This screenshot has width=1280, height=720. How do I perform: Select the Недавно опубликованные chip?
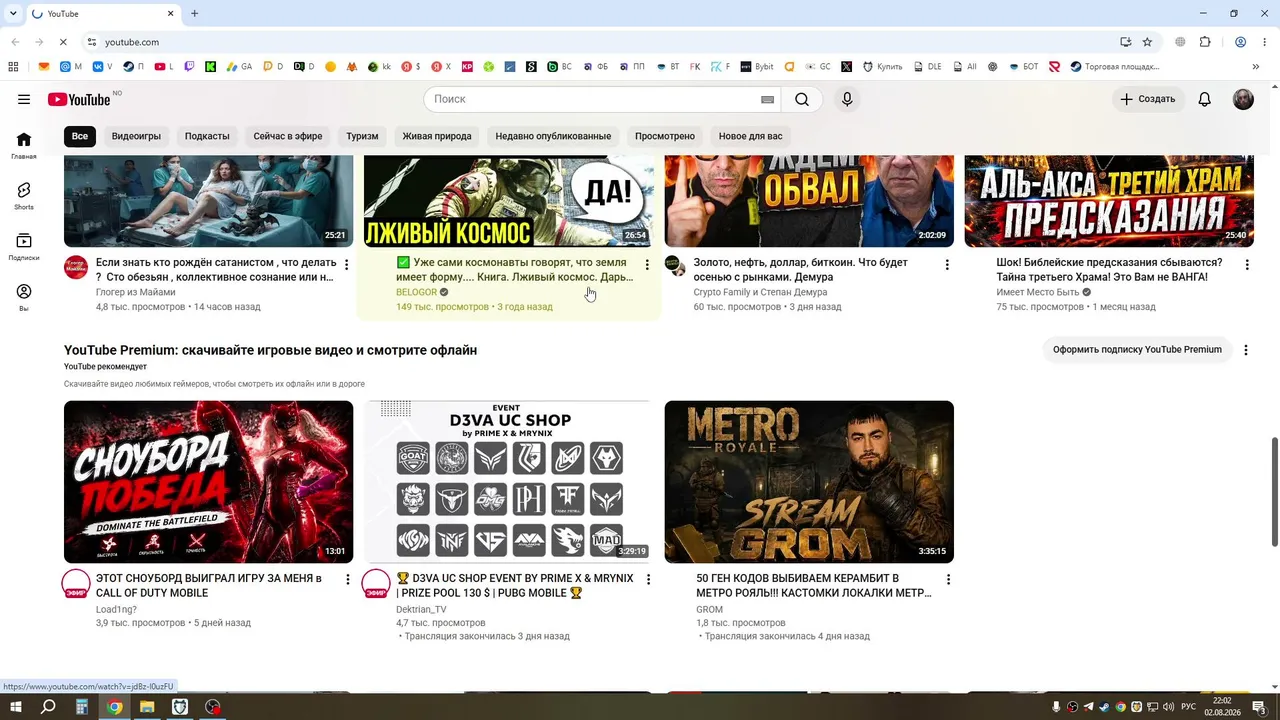click(x=553, y=136)
